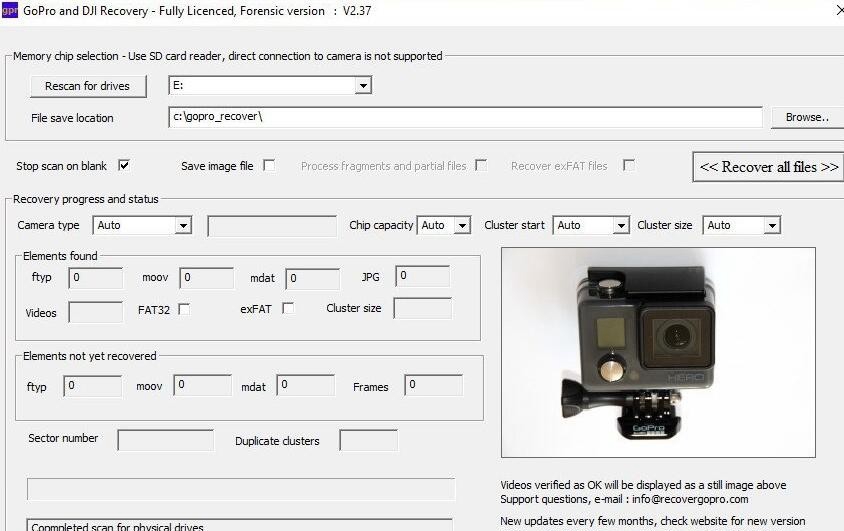Click the File save location path field
Screen dimensions: 844x531
click(466, 117)
